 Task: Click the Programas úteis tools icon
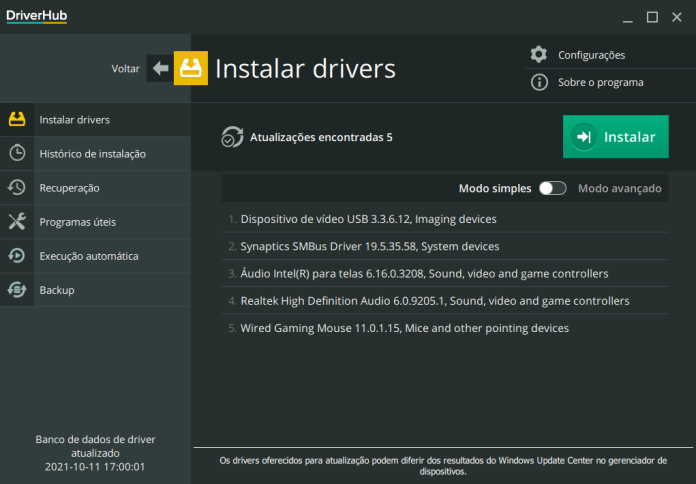point(17,222)
